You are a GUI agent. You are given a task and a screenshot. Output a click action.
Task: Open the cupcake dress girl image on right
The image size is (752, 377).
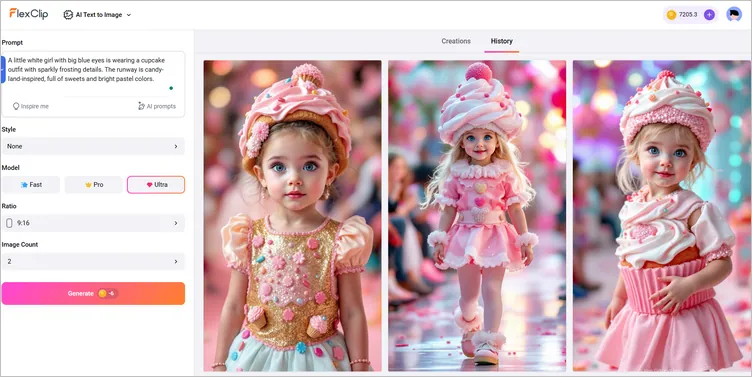[x=662, y=216]
